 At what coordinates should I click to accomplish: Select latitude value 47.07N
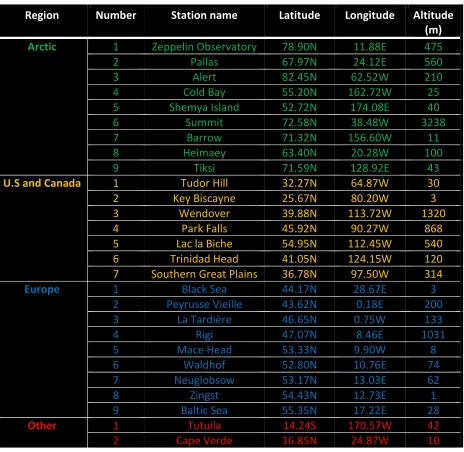[299, 335]
